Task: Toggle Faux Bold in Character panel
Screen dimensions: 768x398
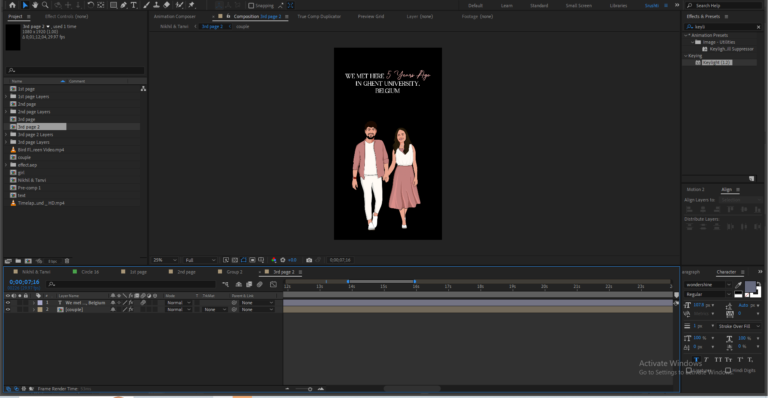Action: [696, 359]
